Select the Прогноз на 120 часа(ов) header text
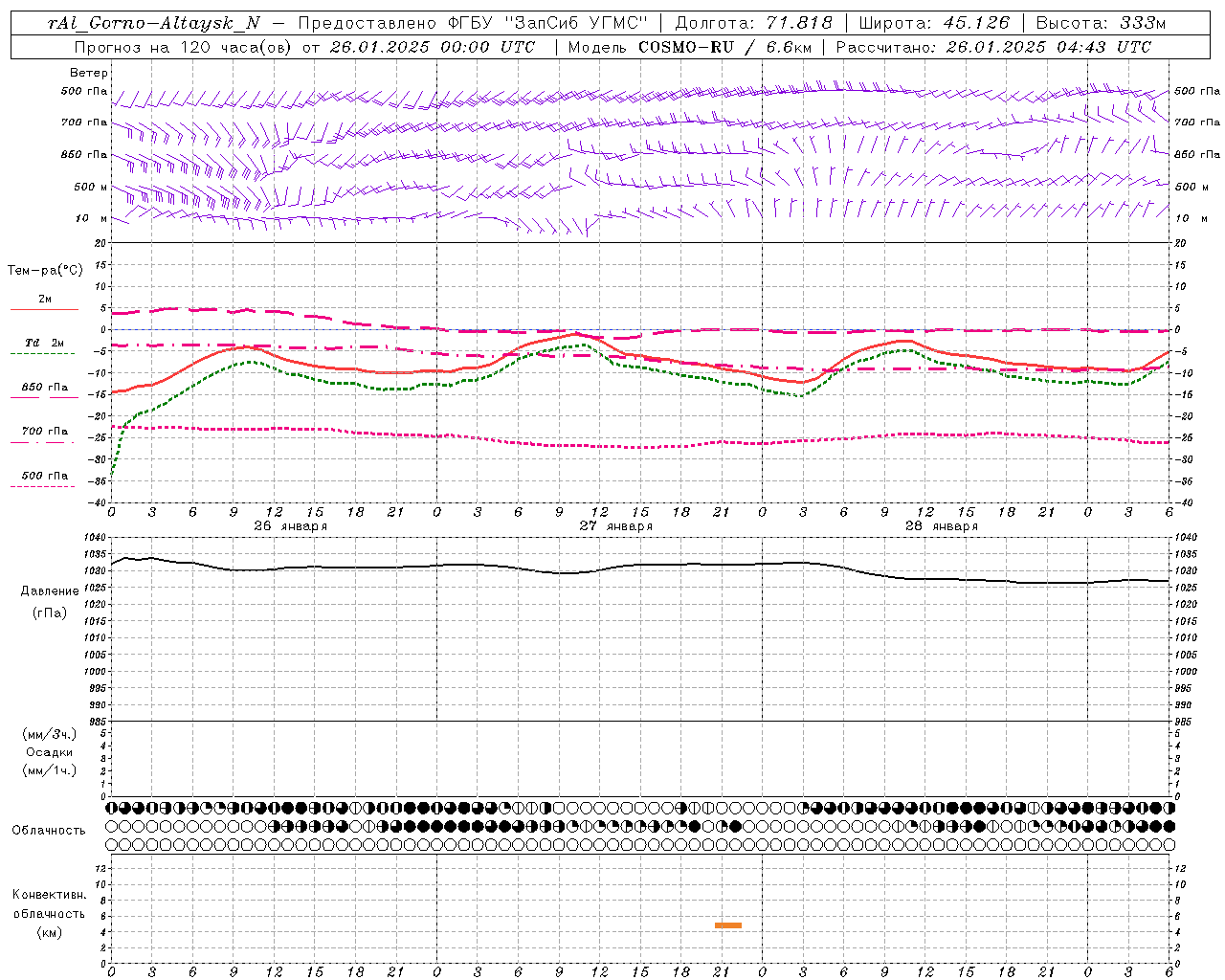This screenshot has height=980, width=1225. (x=183, y=47)
